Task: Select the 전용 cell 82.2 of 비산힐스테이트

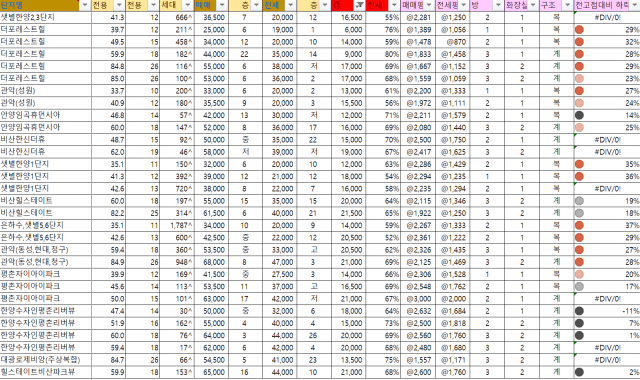Action: [x=109, y=213]
